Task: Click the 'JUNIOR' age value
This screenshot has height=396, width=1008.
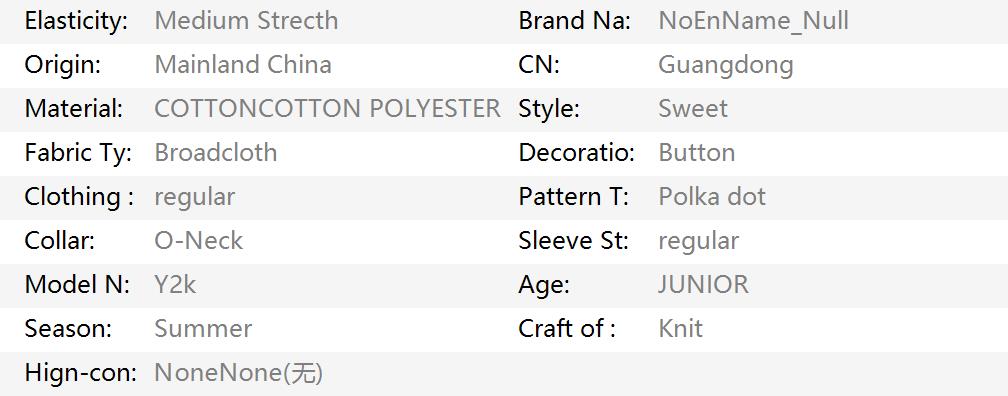Action: coord(703,285)
